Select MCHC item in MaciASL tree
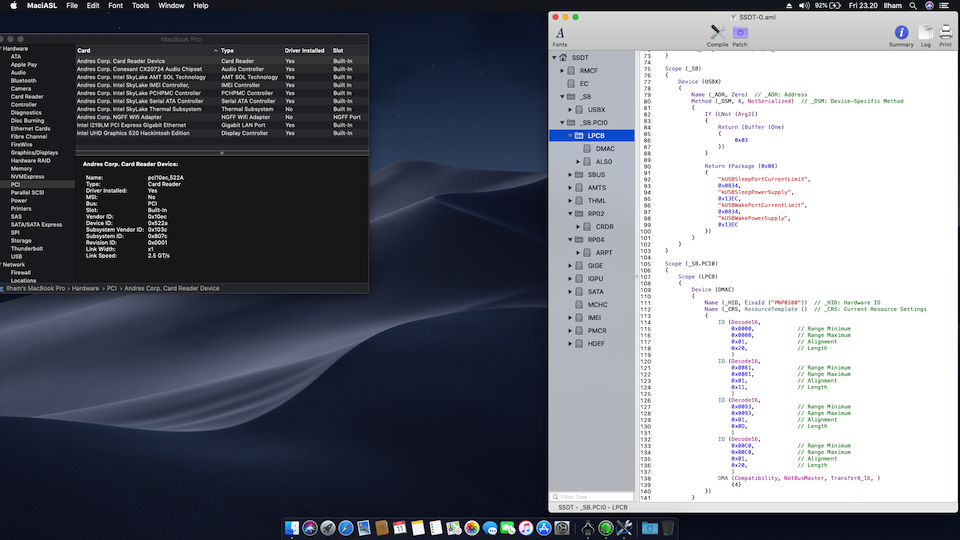The image size is (960, 540). pos(598,305)
